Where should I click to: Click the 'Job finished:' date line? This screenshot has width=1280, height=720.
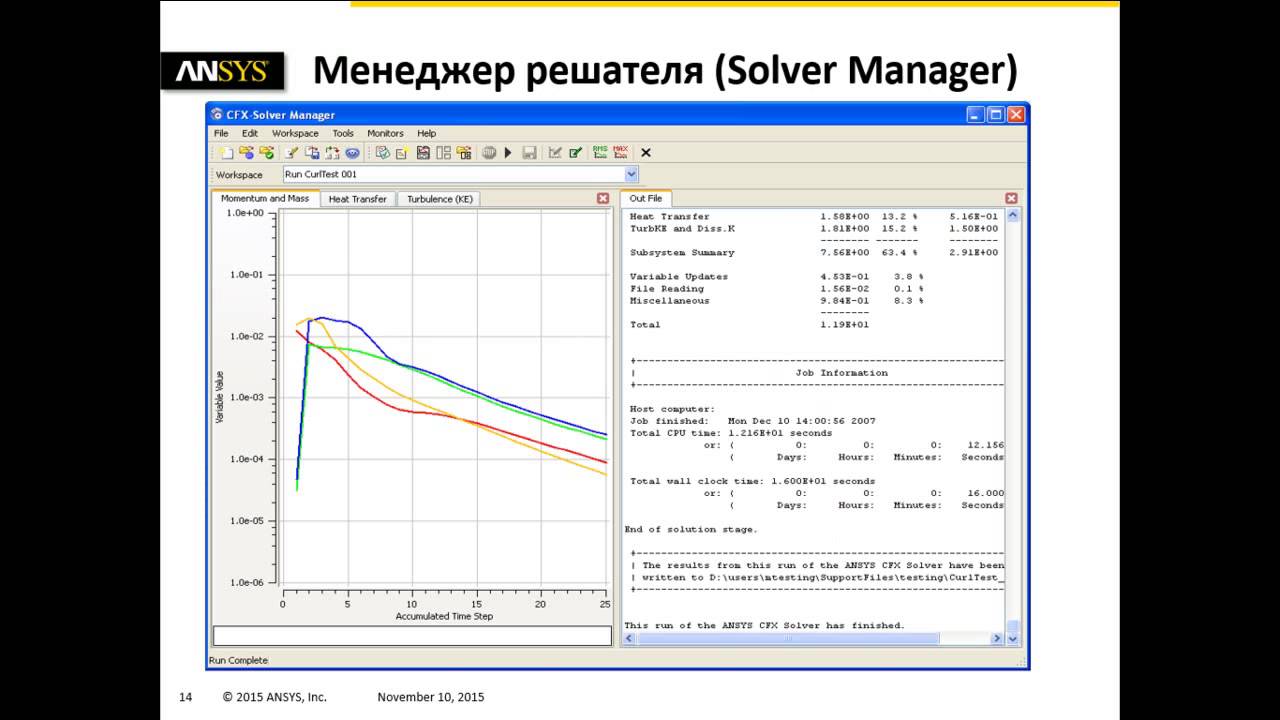click(753, 421)
